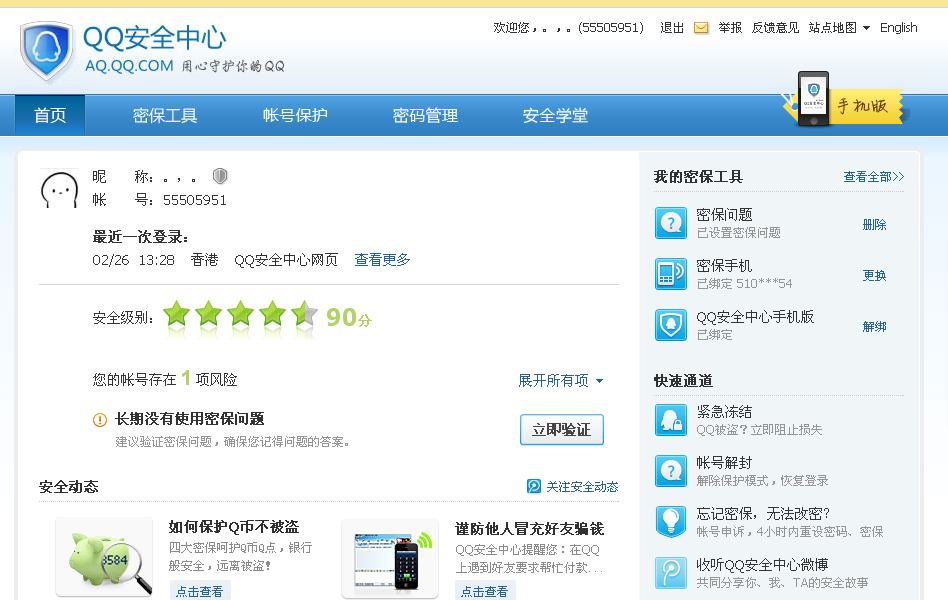Click the user avatar picture
Screen dimensions: 948x600
coord(59,189)
